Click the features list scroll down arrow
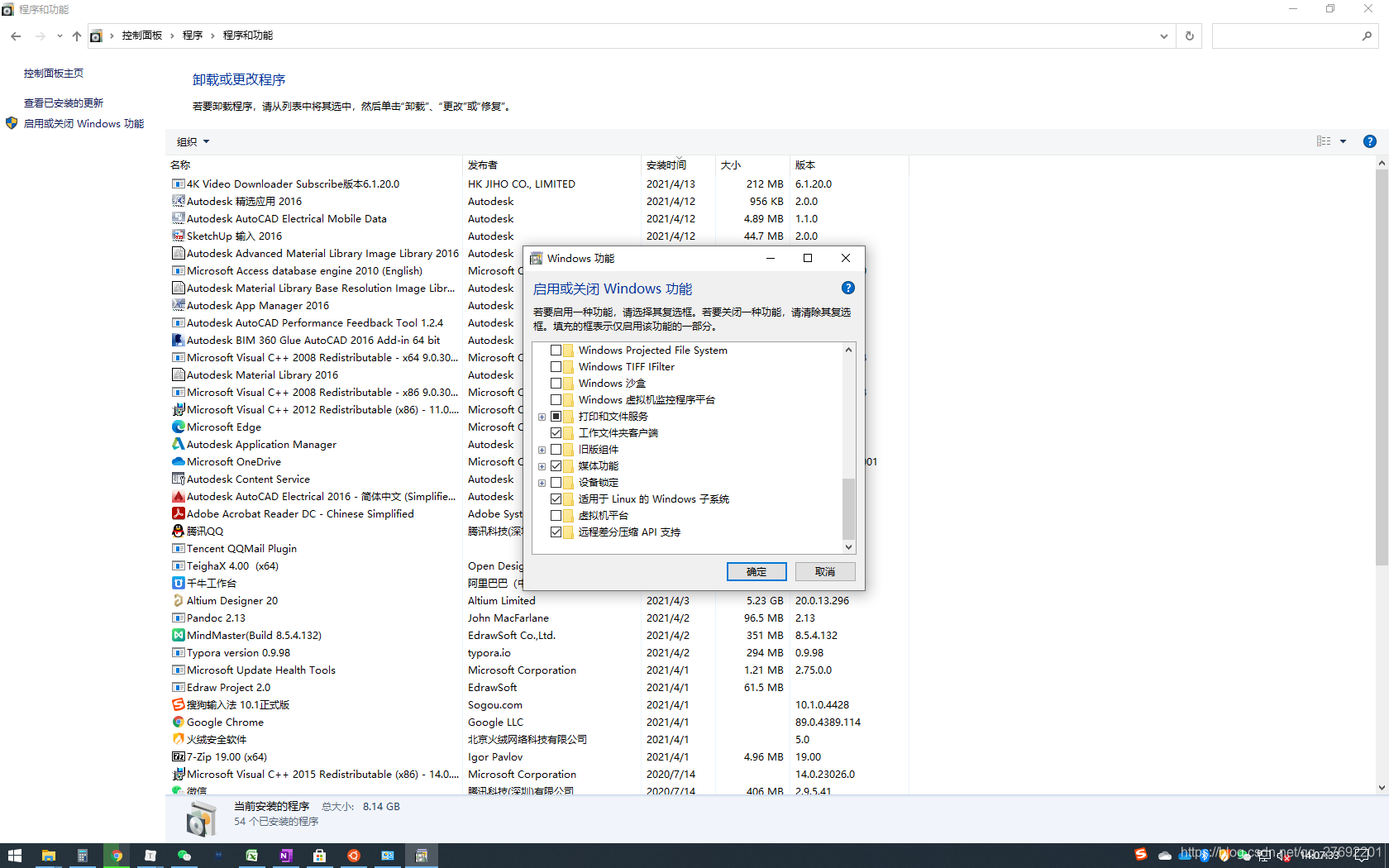1389x868 pixels. 847,546
